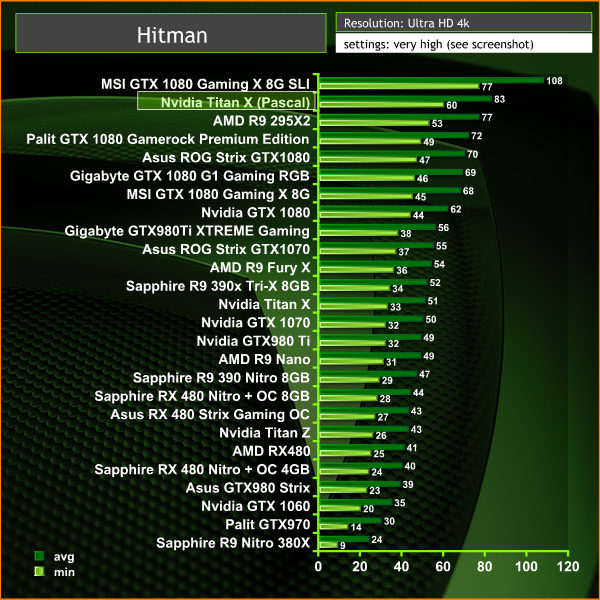Click the 56 avg value for Gigabyte GTX980Ti
600x600 pixels.
tap(443, 228)
